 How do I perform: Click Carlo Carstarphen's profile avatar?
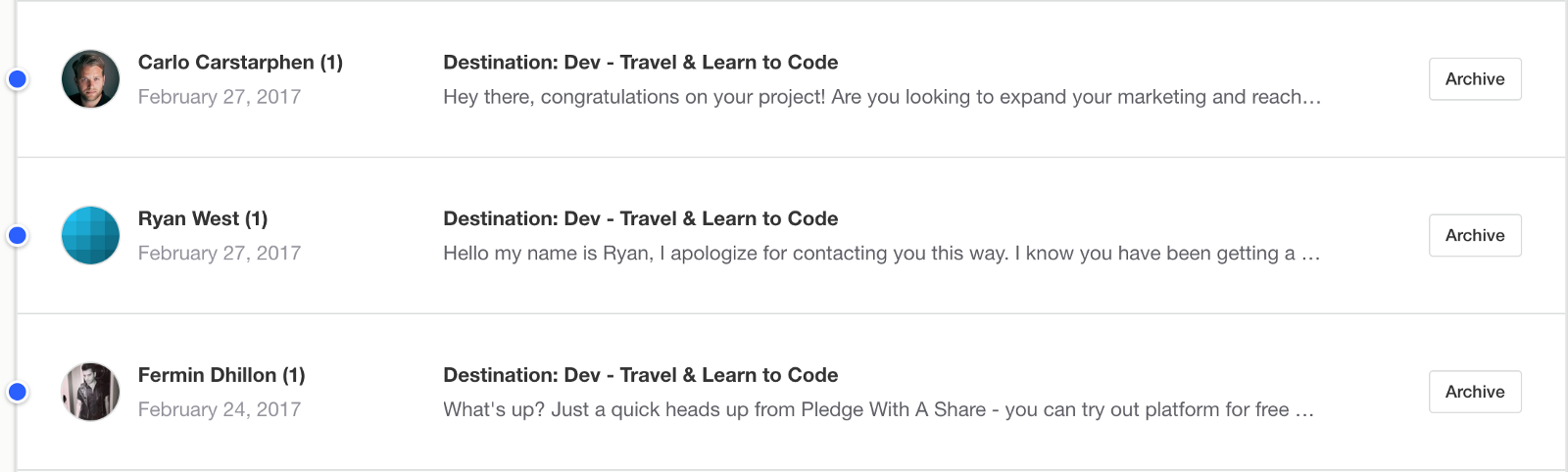(x=90, y=79)
